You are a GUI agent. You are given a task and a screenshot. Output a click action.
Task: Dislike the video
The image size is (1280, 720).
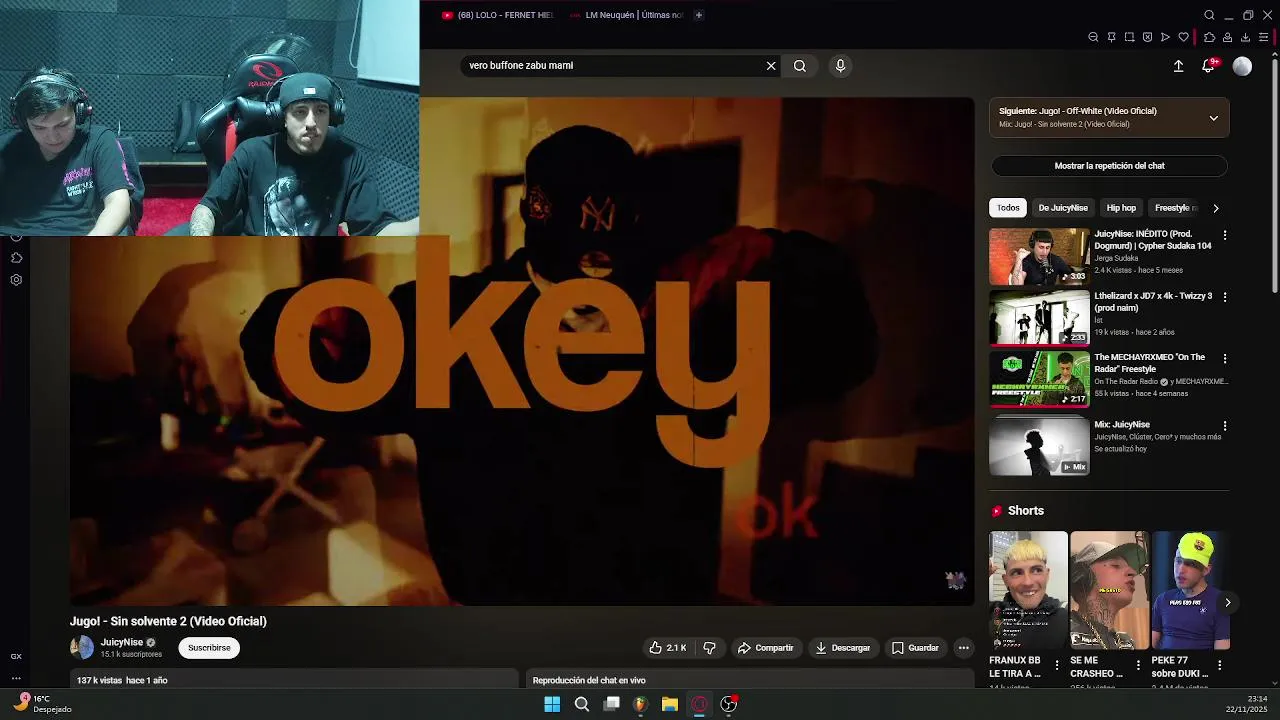709,648
